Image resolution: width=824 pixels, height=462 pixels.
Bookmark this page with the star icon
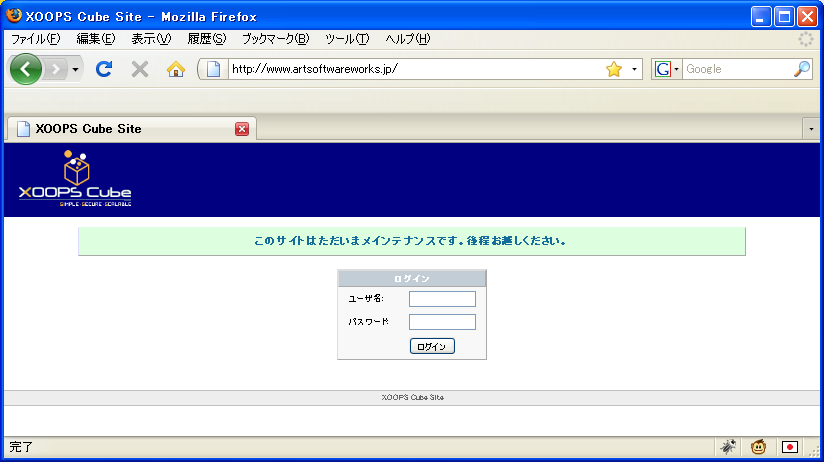[x=614, y=69]
